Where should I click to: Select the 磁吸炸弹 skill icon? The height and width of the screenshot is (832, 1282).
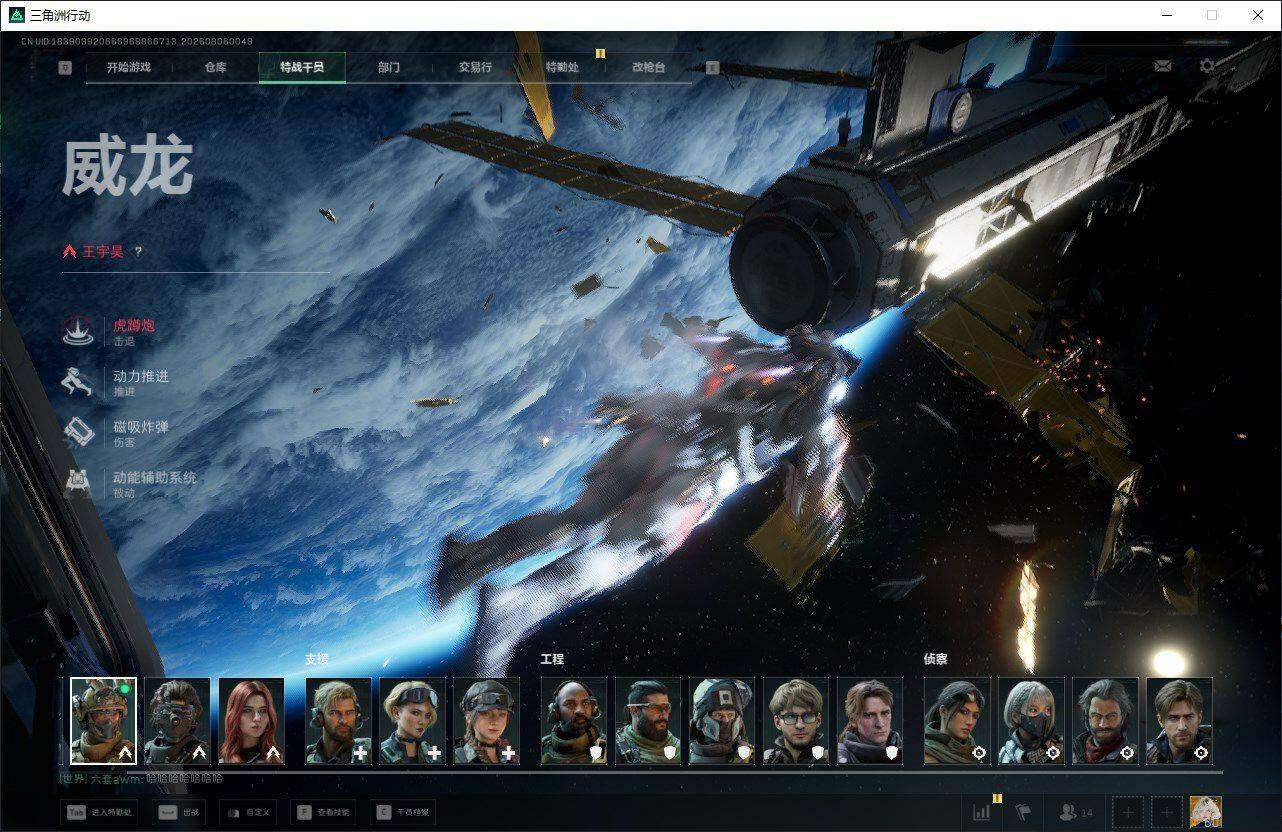(78, 432)
